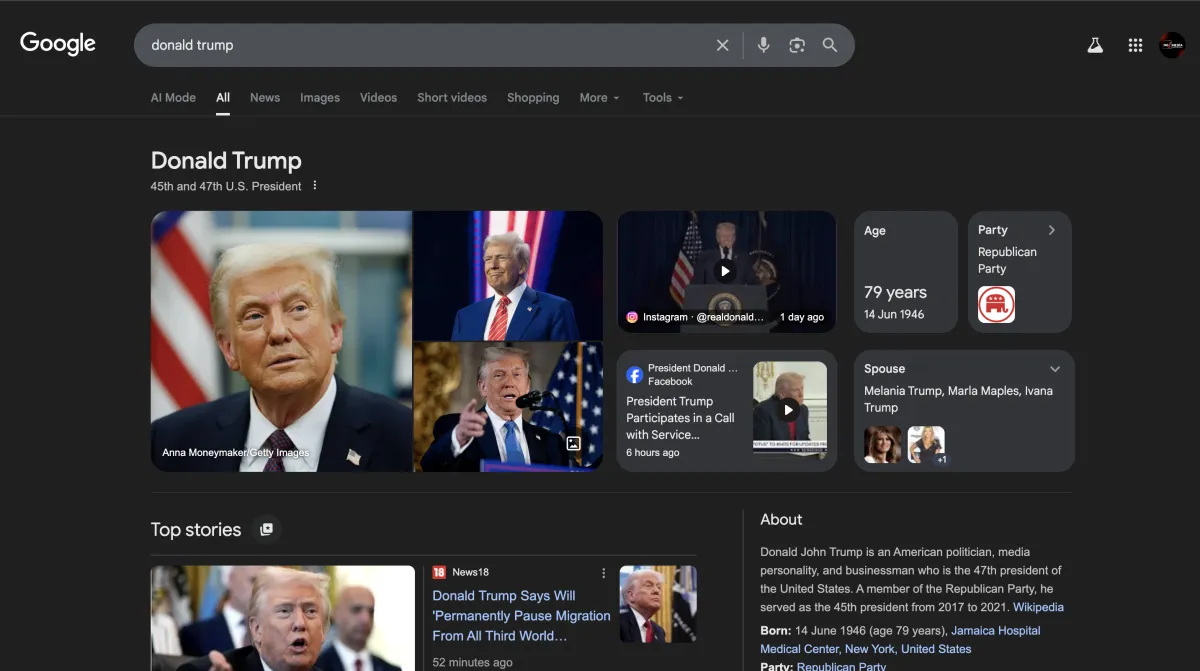Viewport: 1200px width, 671px height.
Task: Click the Google logo
Action: click(58, 44)
